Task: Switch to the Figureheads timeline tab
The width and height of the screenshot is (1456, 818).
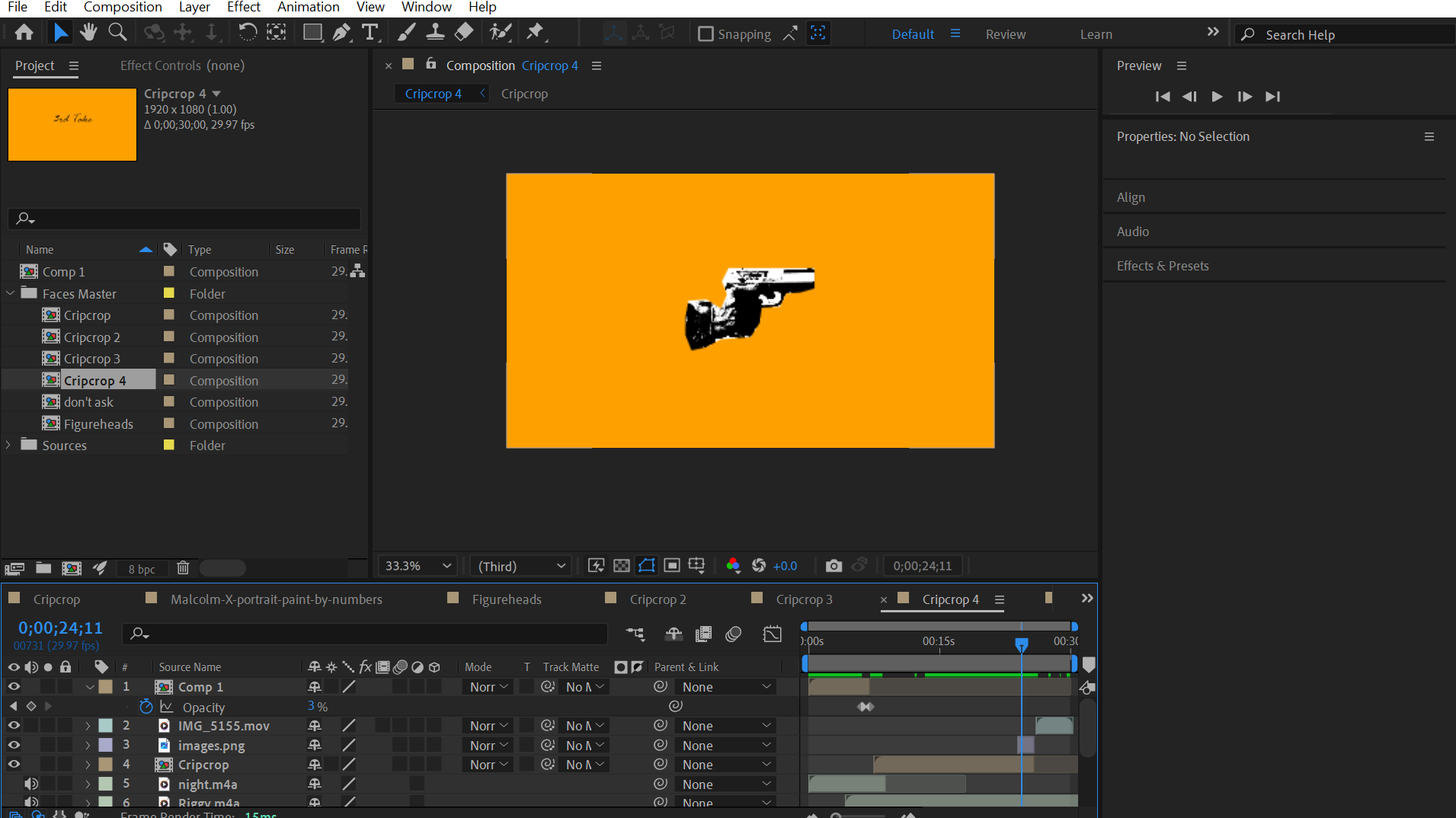Action: 506,599
